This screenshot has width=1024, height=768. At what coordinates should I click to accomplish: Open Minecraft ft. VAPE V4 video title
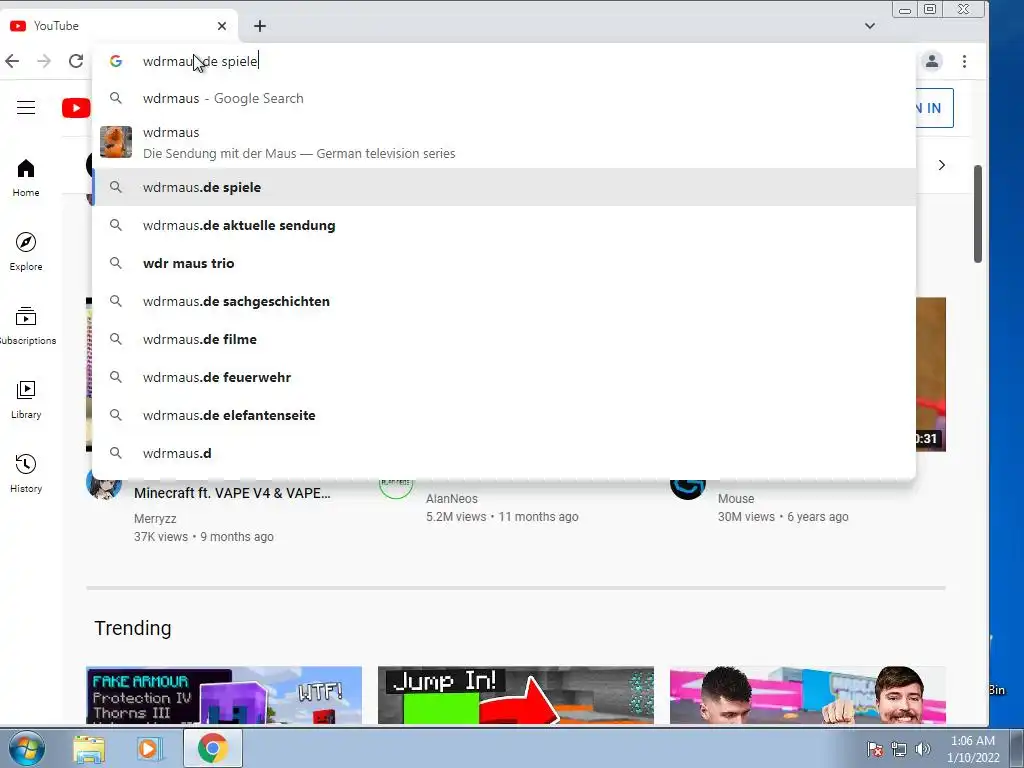coord(232,493)
